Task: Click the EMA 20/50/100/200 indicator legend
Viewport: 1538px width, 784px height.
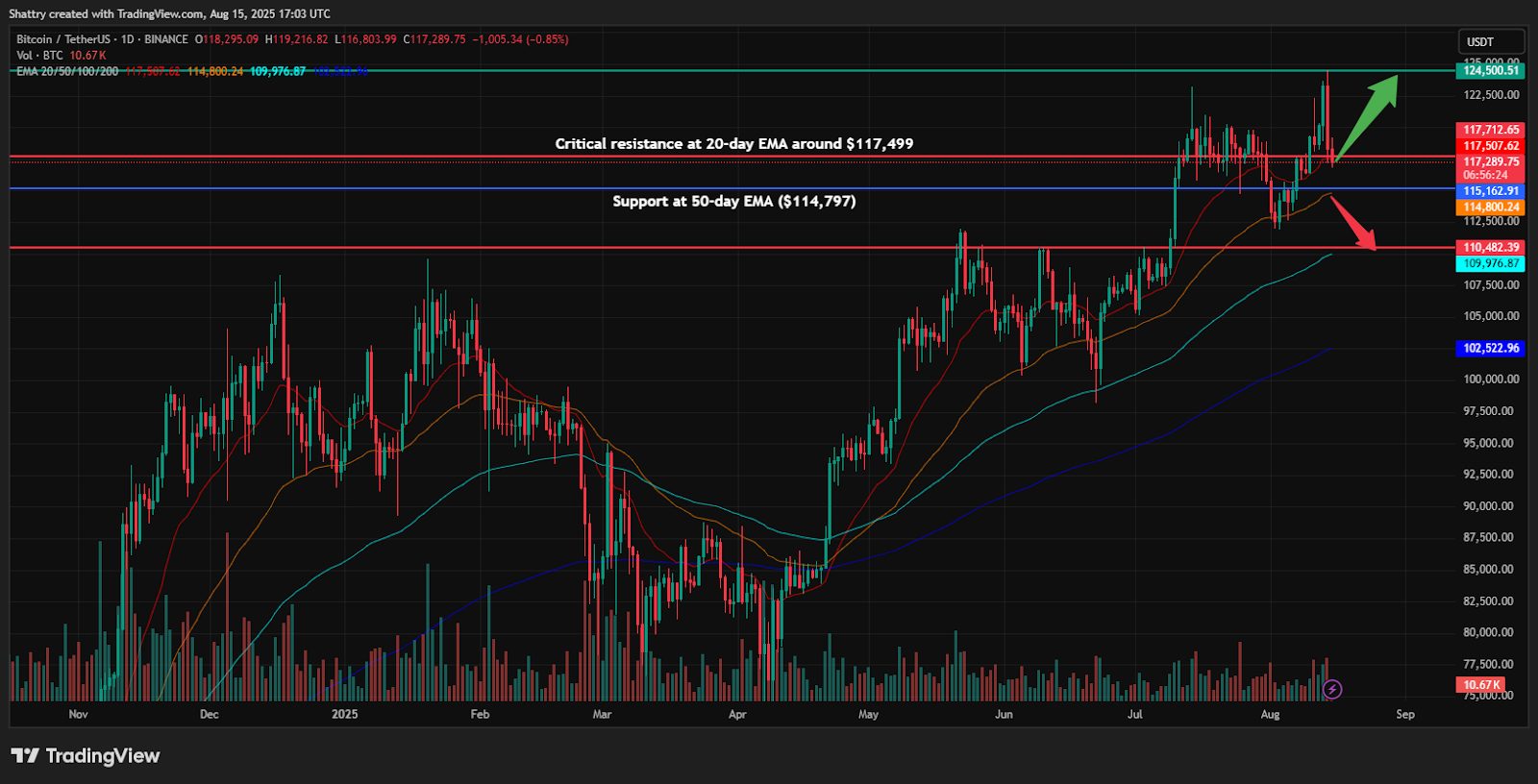Action: pos(67,72)
